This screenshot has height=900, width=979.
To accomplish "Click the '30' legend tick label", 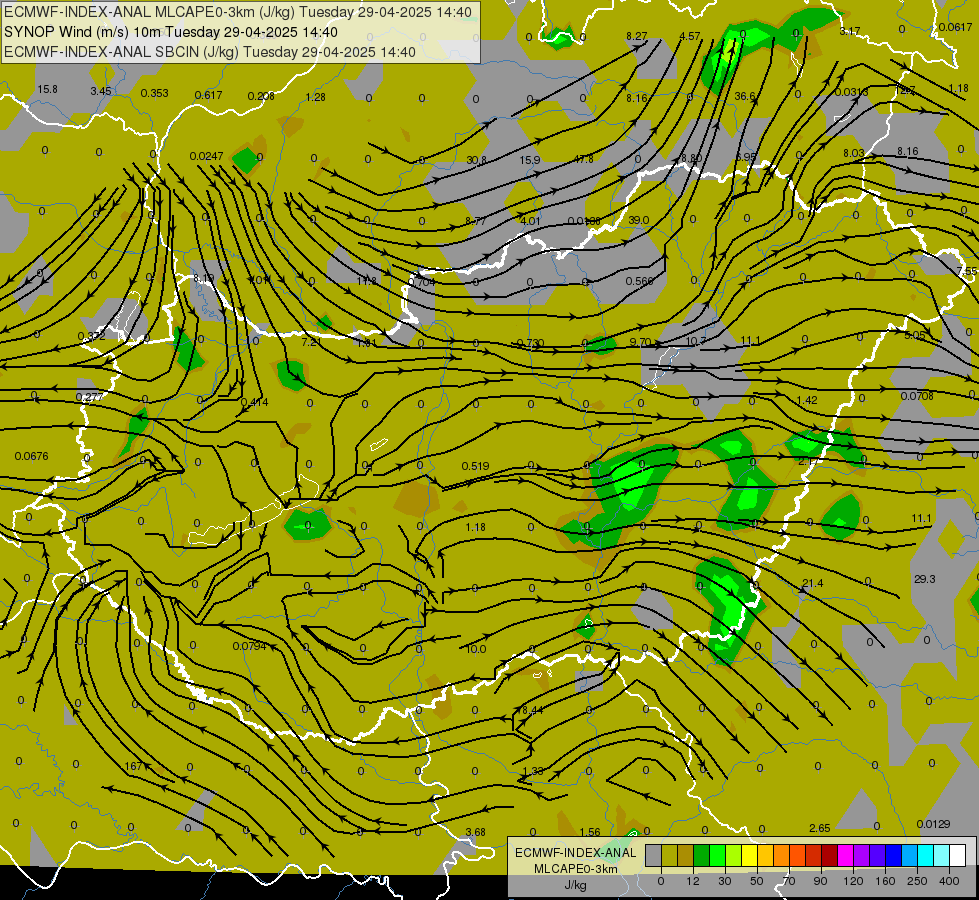I will [725, 881].
